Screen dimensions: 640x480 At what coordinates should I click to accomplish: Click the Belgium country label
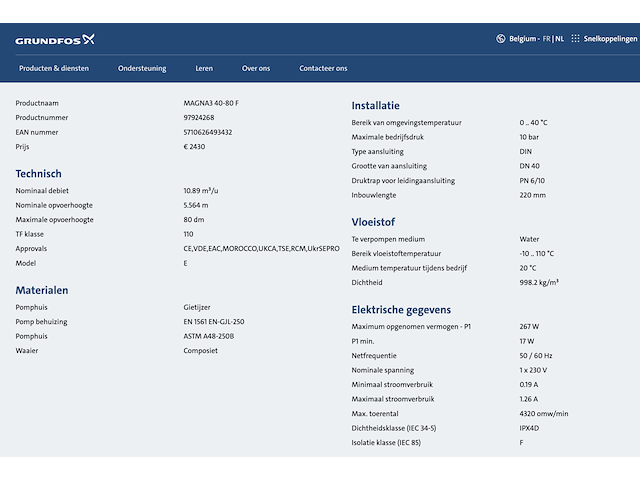point(522,39)
